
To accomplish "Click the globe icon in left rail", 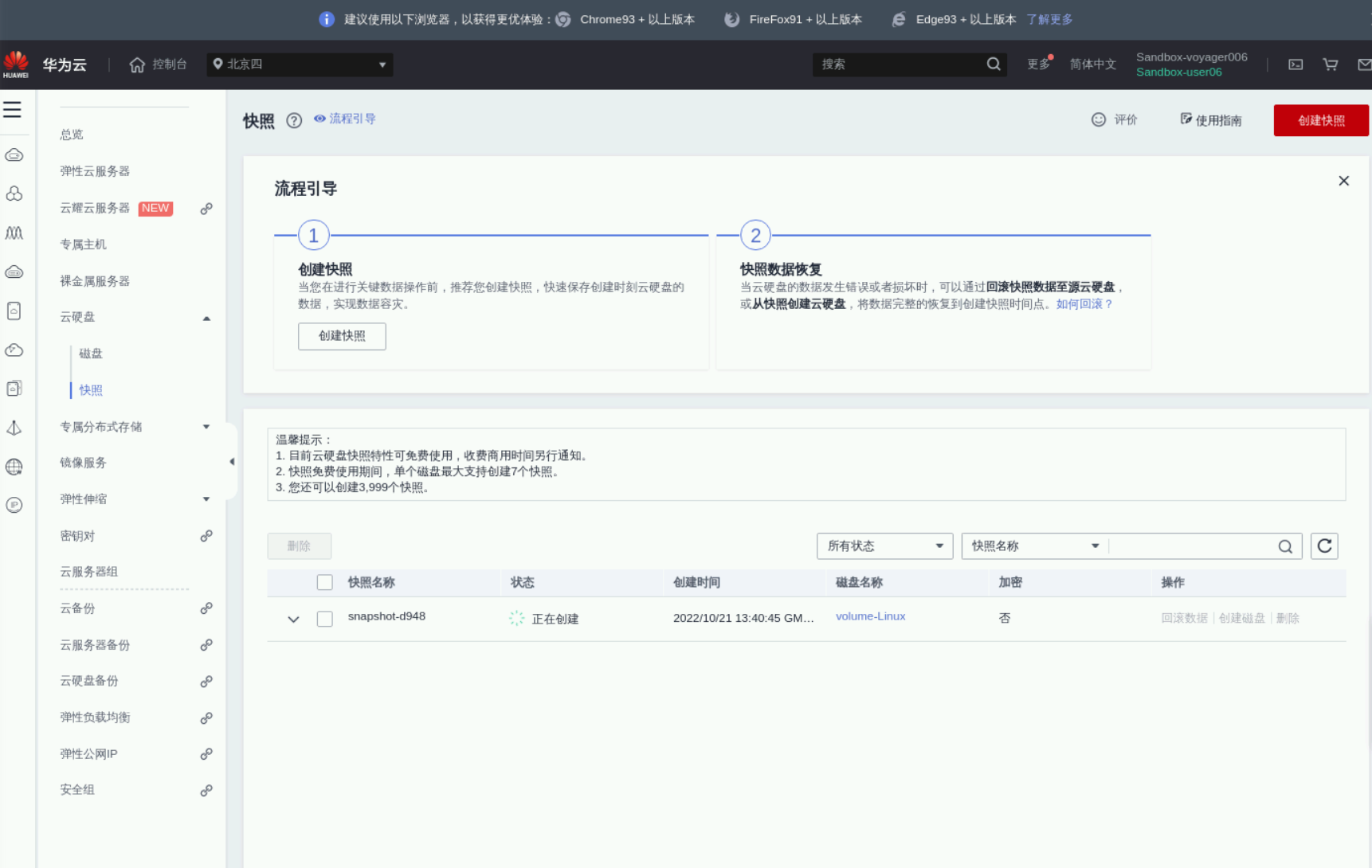I will click(14, 467).
